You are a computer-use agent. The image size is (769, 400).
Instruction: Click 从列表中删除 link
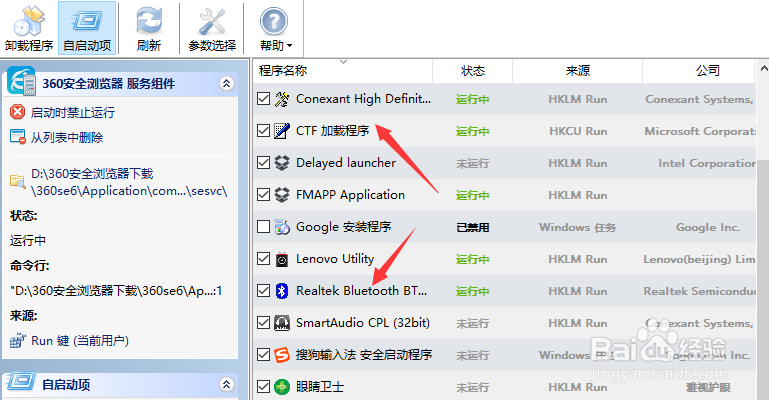coord(67,137)
